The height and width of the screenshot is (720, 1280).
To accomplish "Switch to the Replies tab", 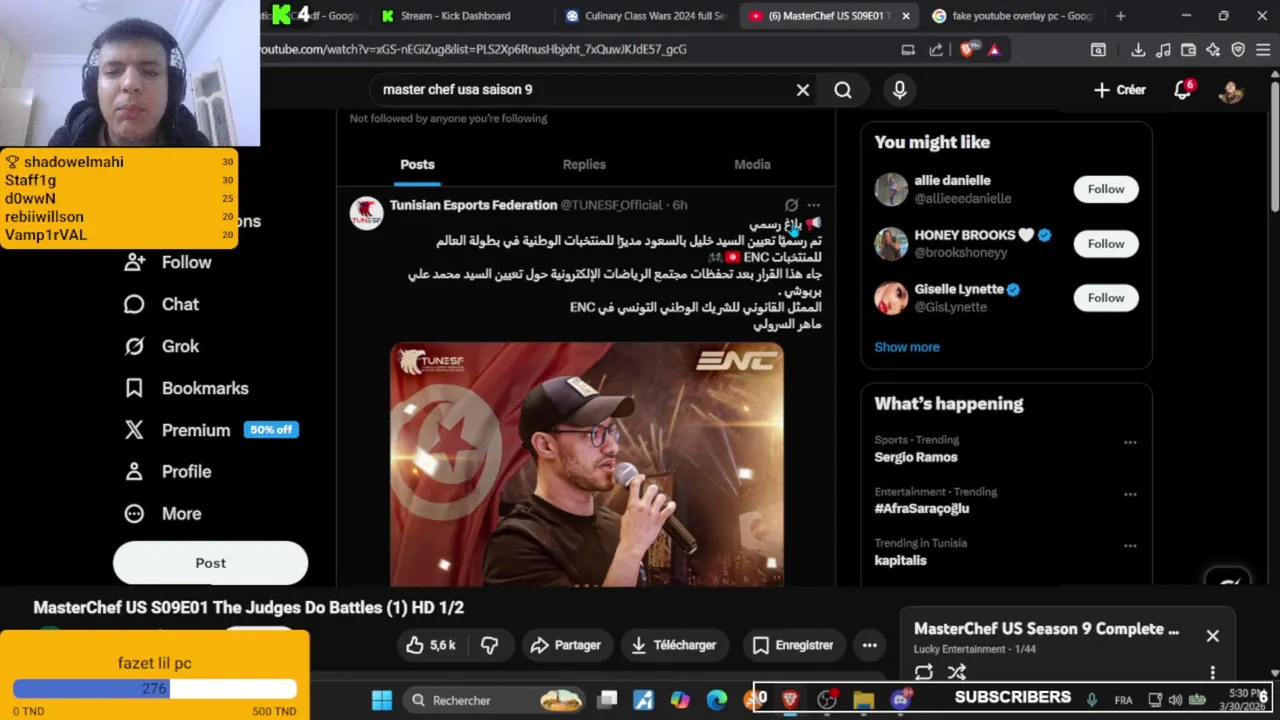I will pyautogui.click(x=584, y=164).
